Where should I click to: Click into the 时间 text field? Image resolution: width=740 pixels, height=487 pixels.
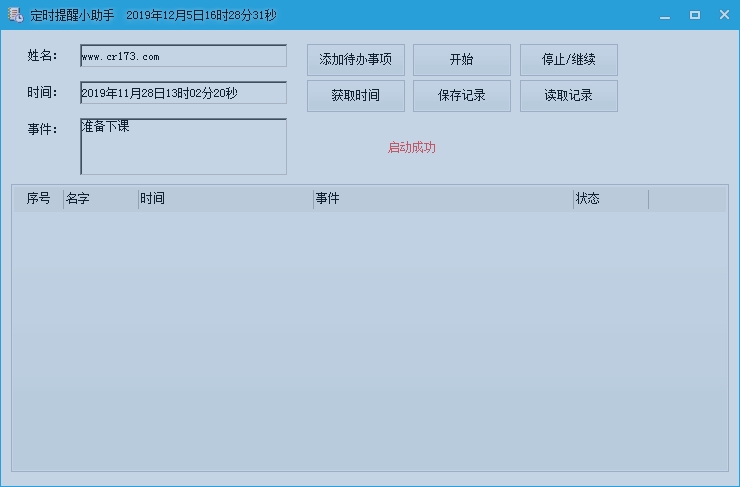pyautogui.click(x=183, y=93)
